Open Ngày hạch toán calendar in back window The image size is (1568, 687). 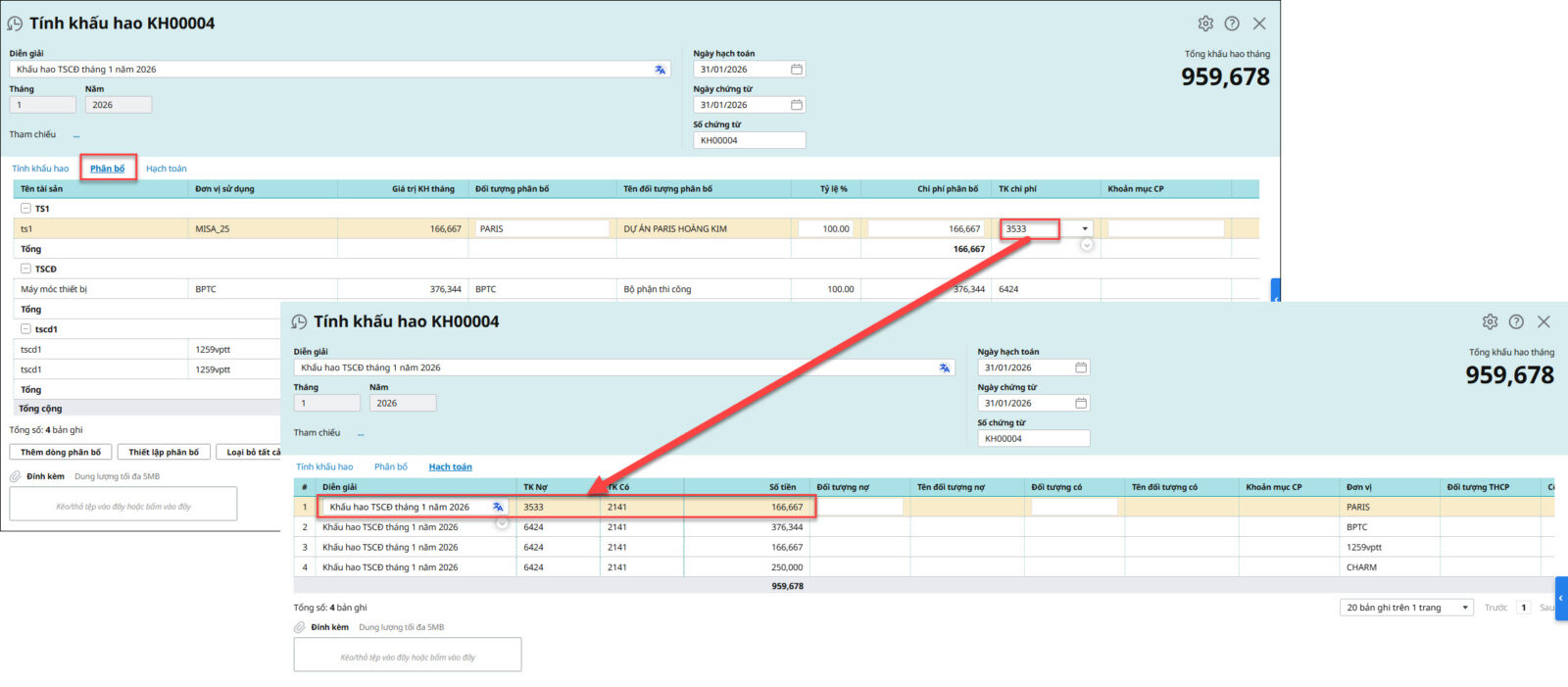click(797, 70)
